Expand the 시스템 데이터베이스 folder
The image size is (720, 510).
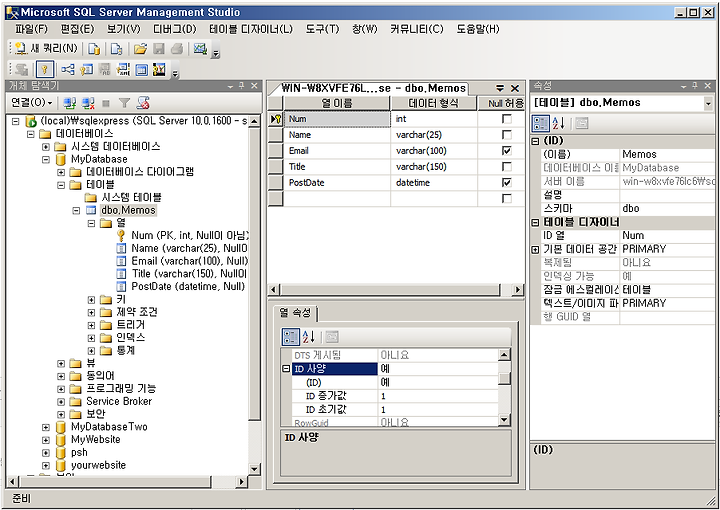click(46, 146)
